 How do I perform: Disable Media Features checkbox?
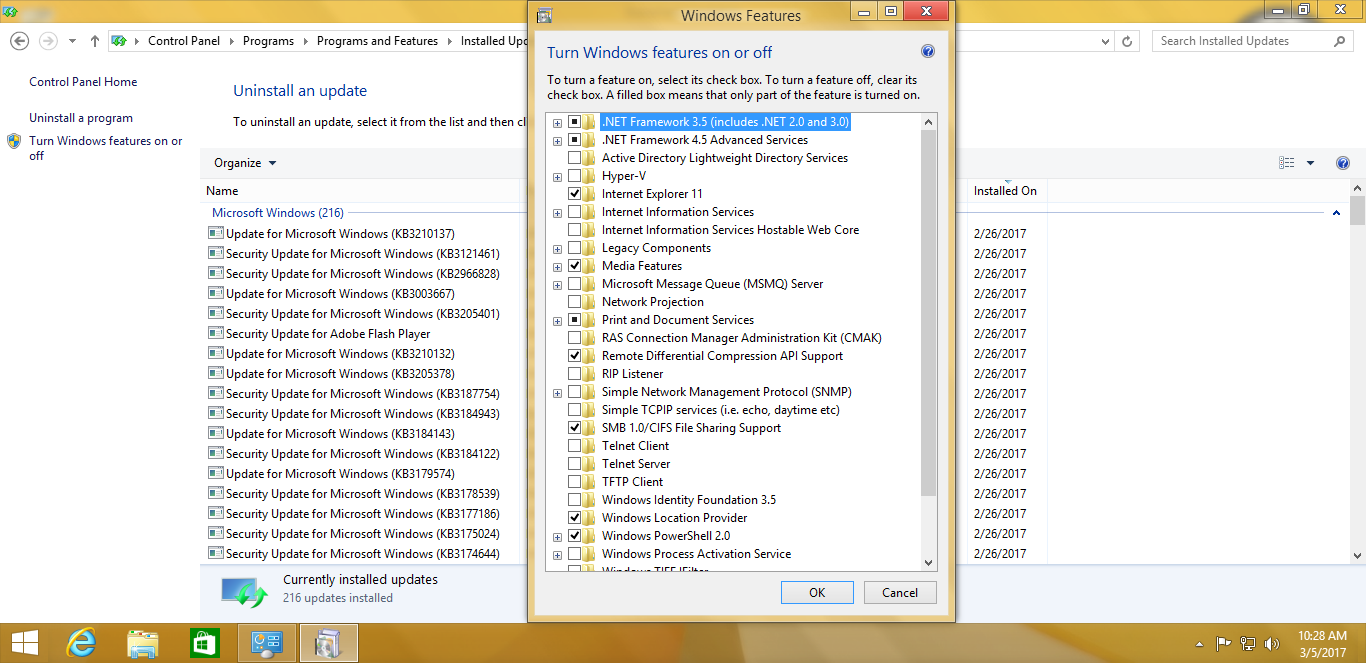(x=574, y=266)
